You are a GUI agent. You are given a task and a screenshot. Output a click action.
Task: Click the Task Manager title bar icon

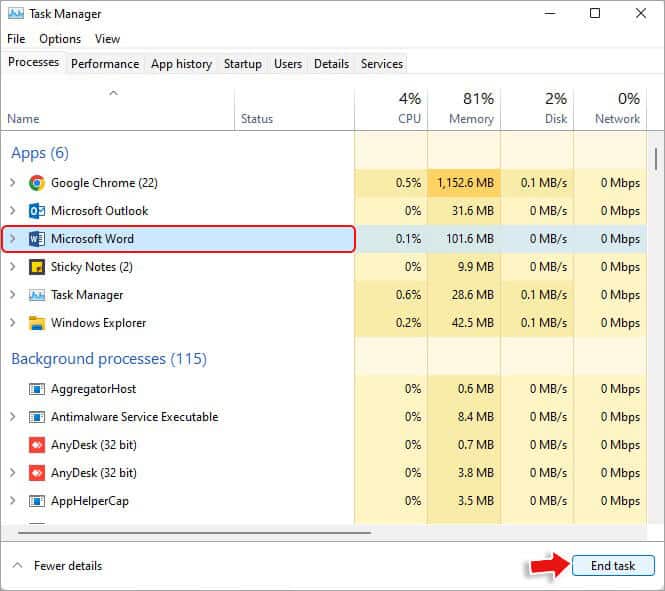click(16, 14)
